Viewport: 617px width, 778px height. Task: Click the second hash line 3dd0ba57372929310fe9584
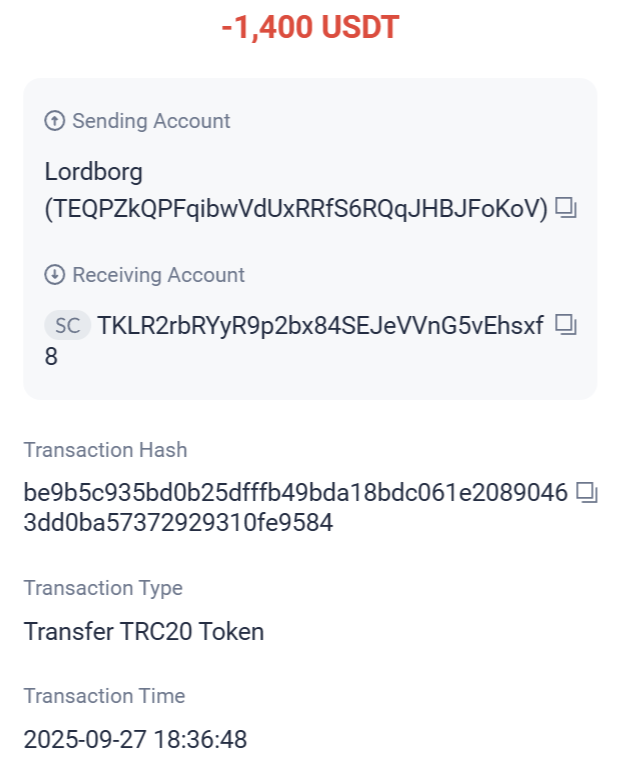178,522
